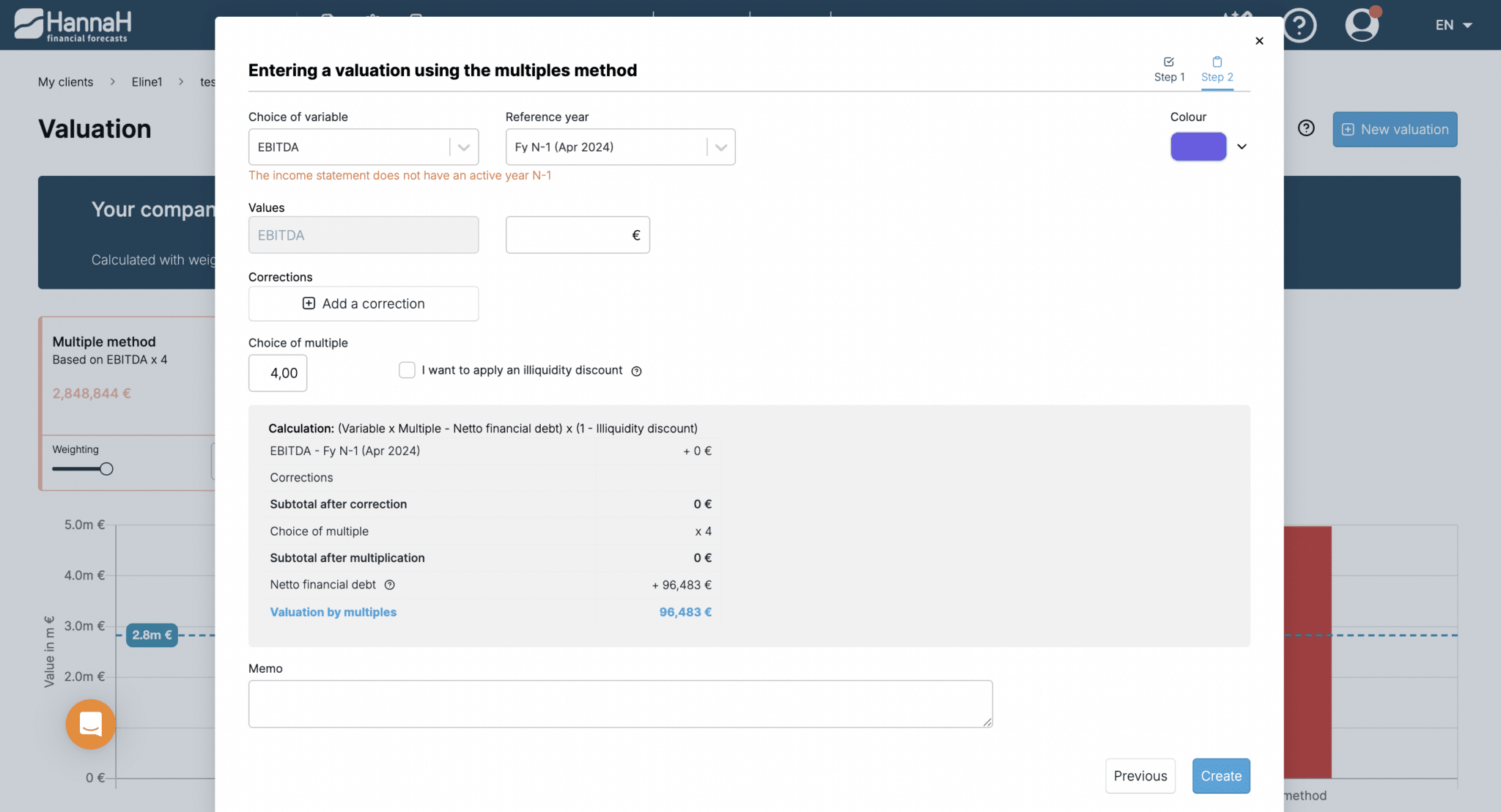Click the Netto financial debt help icon

(x=390, y=585)
